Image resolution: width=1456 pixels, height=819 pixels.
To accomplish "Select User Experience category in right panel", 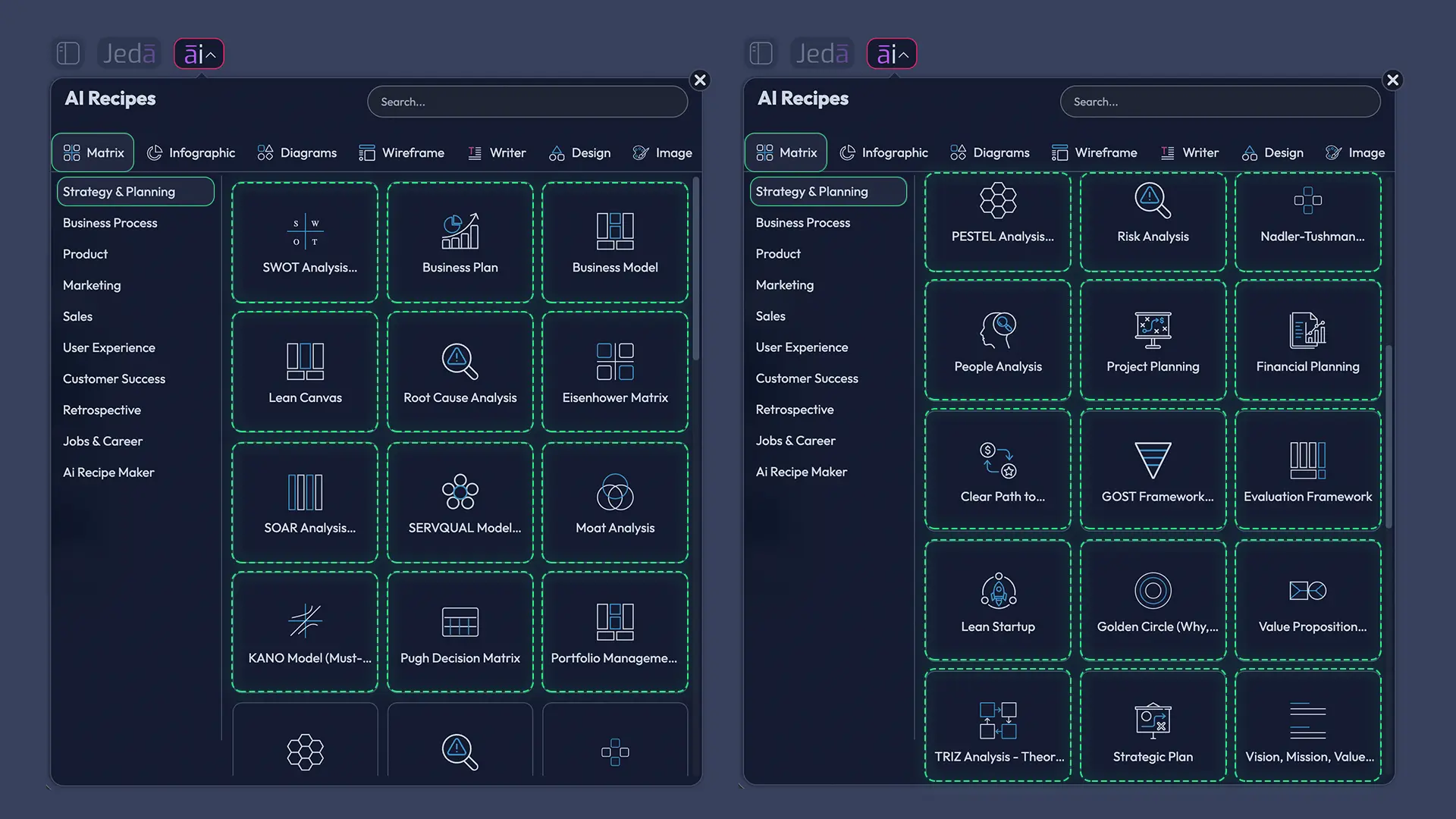I will coord(802,347).
